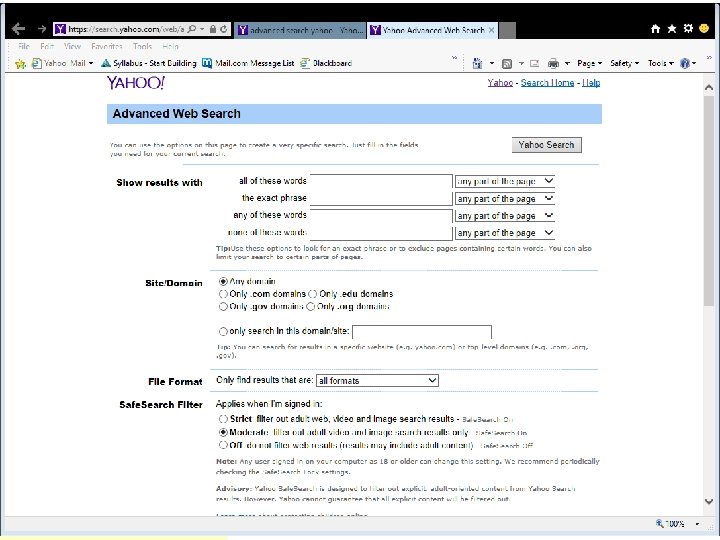Viewport: 720px width, 540px height.
Task: Click the domain/site text input box
Action: (x=422, y=332)
